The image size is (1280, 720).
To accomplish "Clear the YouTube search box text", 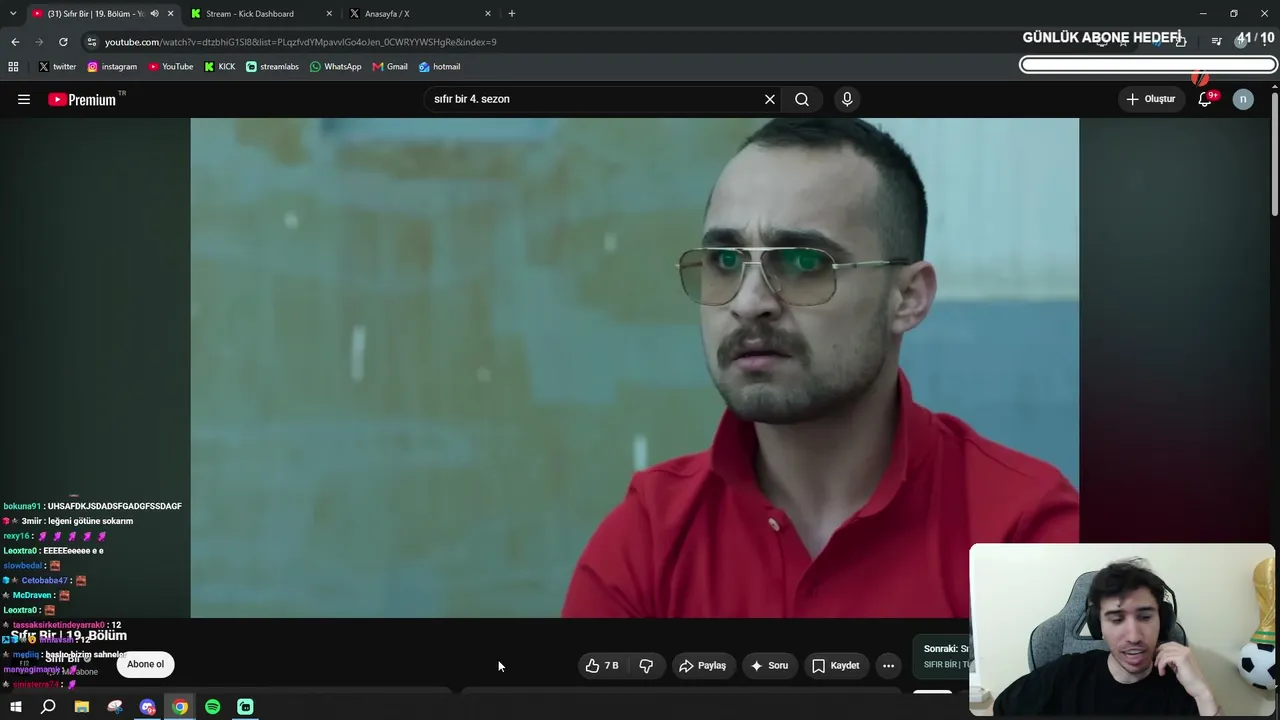I will (x=770, y=99).
